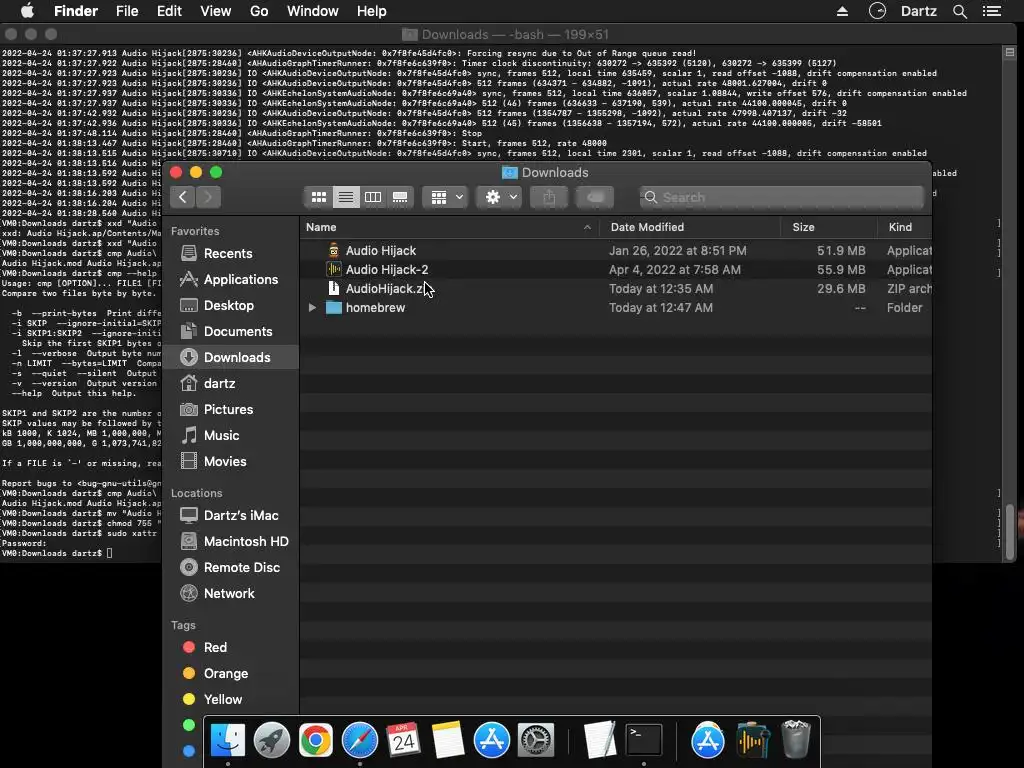
Task: Switch Finder to column view
Action: [x=373, y=197]
